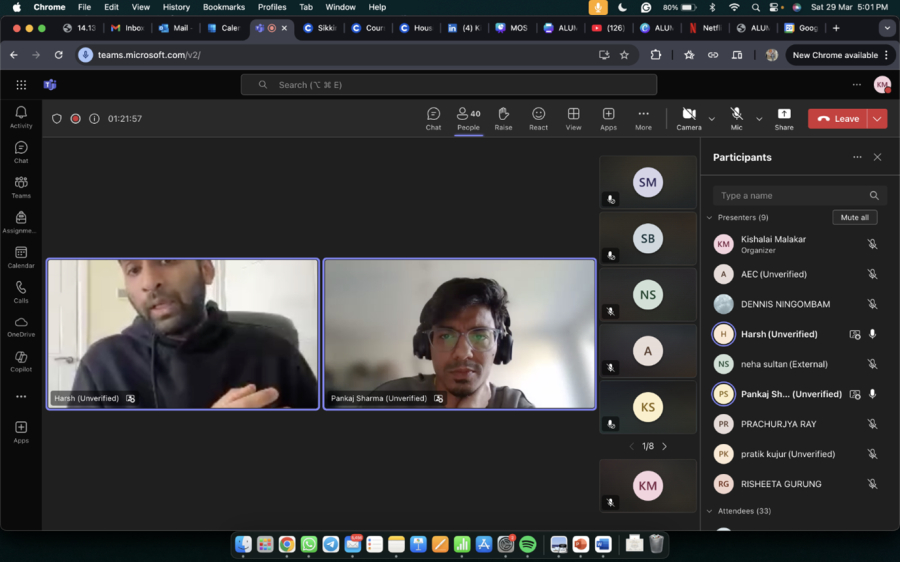
Task: Go to previous page of participant tiles
Action: [x=631, y=446]
